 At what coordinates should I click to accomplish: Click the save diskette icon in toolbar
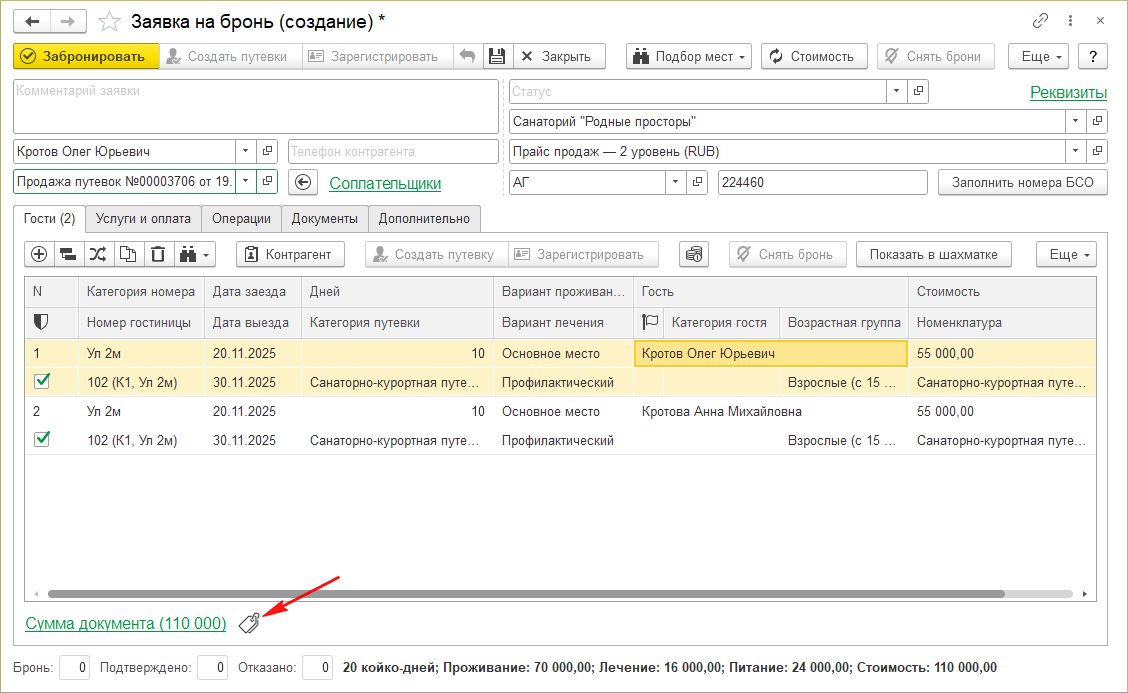tap(496, 57)
